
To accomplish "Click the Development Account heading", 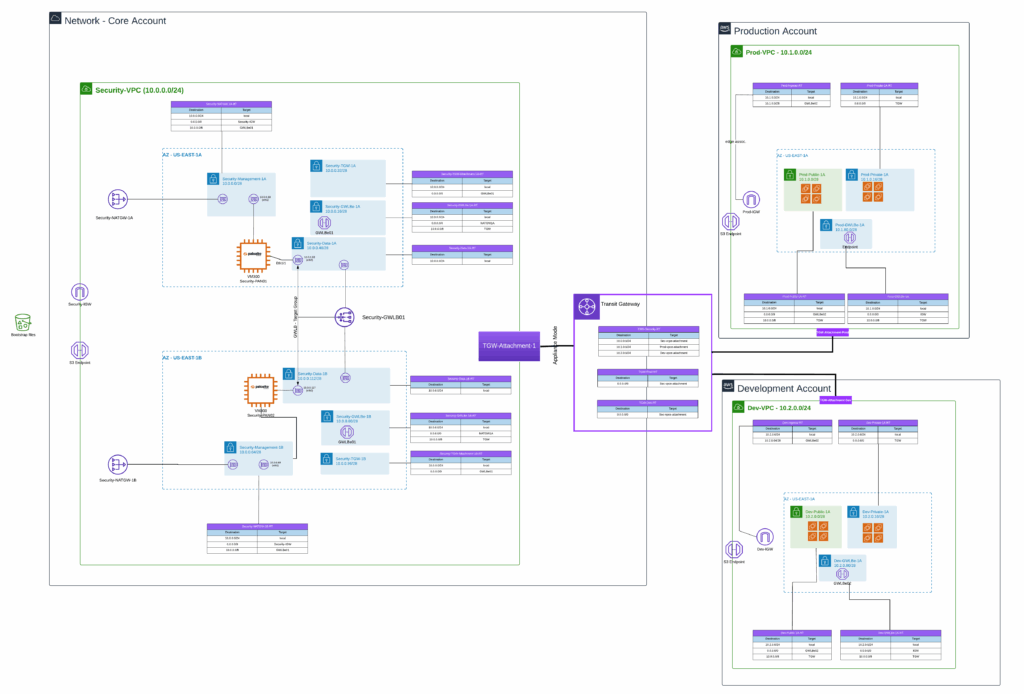I will [x=785, y=388].
